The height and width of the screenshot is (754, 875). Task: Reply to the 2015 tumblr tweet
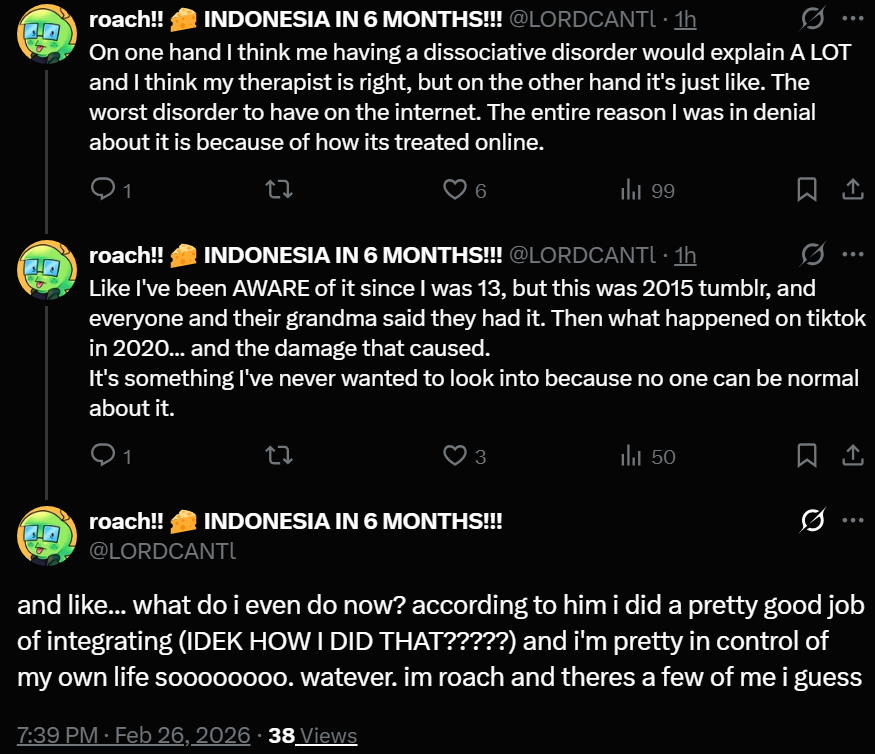click(x=103, y=456)
